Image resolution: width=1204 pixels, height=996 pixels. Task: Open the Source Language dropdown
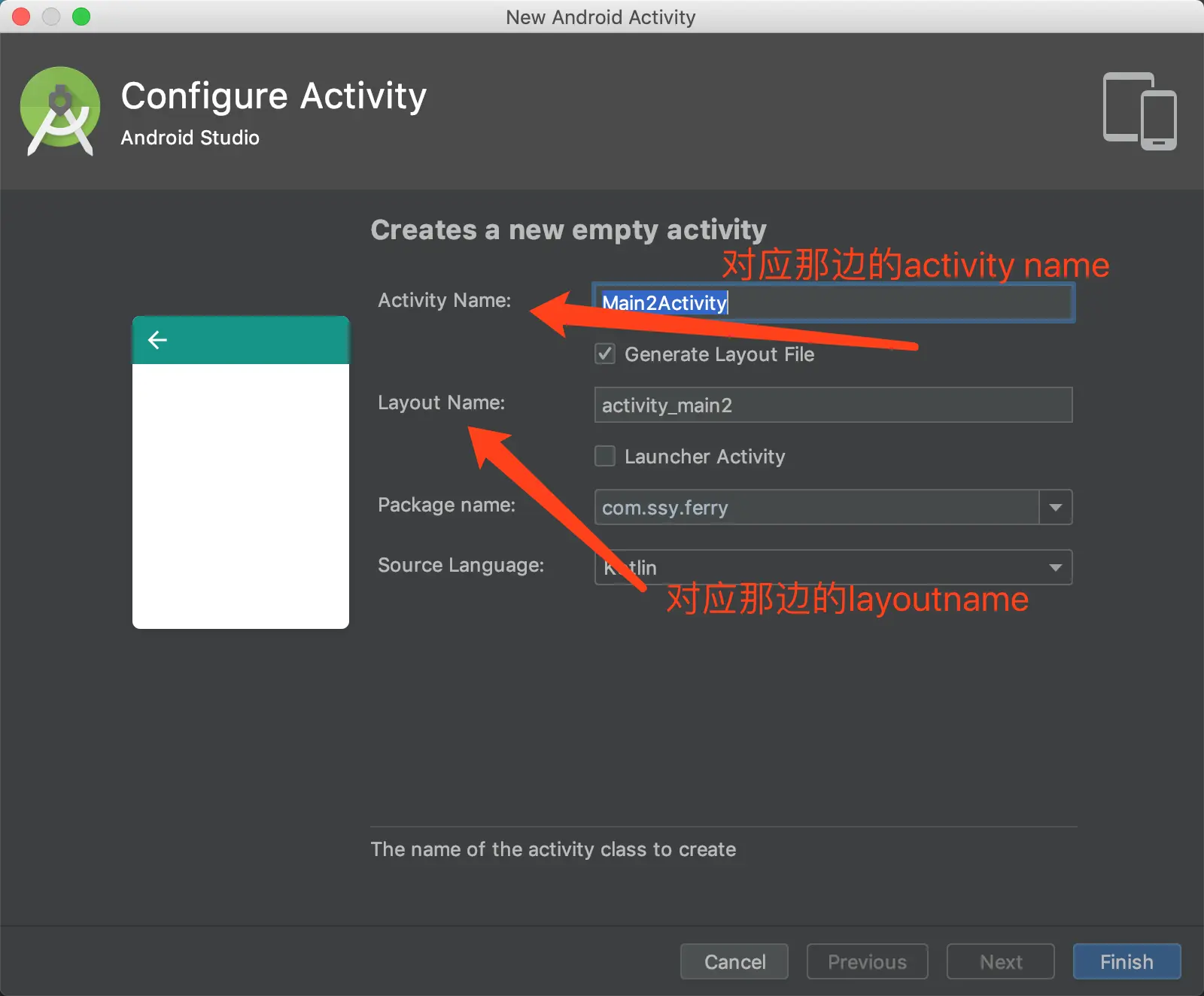[x=833, y=567]
